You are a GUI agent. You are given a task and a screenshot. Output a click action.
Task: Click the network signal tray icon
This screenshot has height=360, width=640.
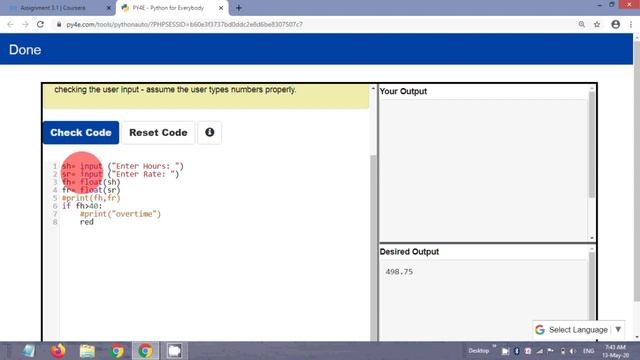coord(539,351)
